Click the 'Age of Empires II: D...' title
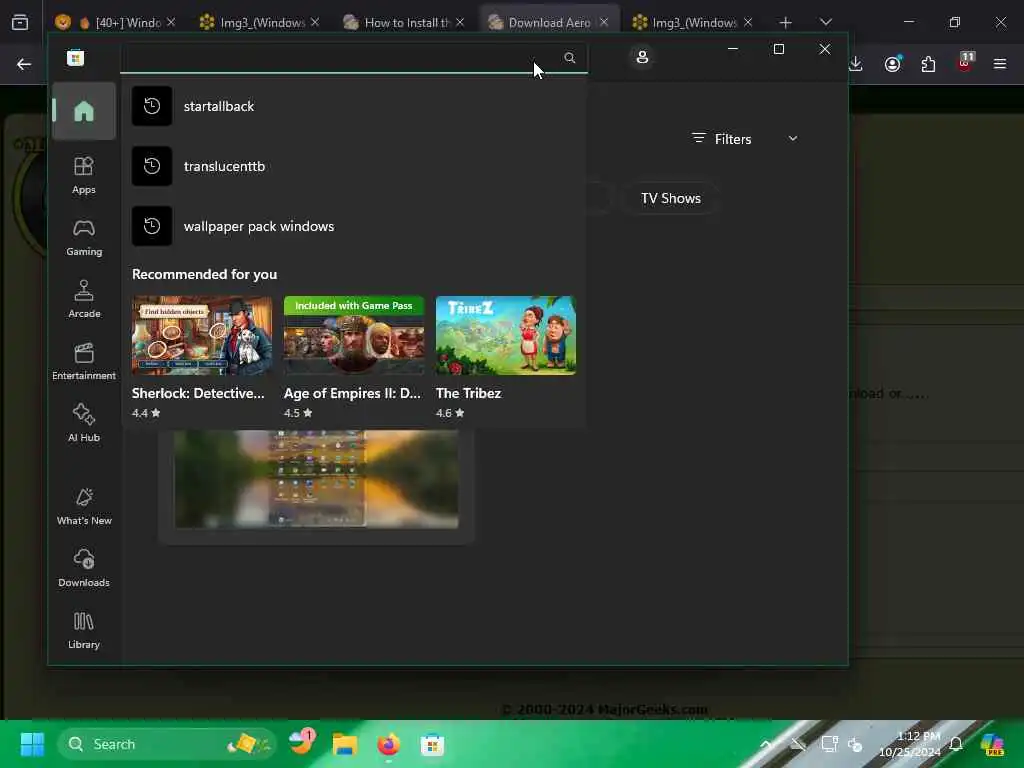1024x768 pixels. coord(352,393)
